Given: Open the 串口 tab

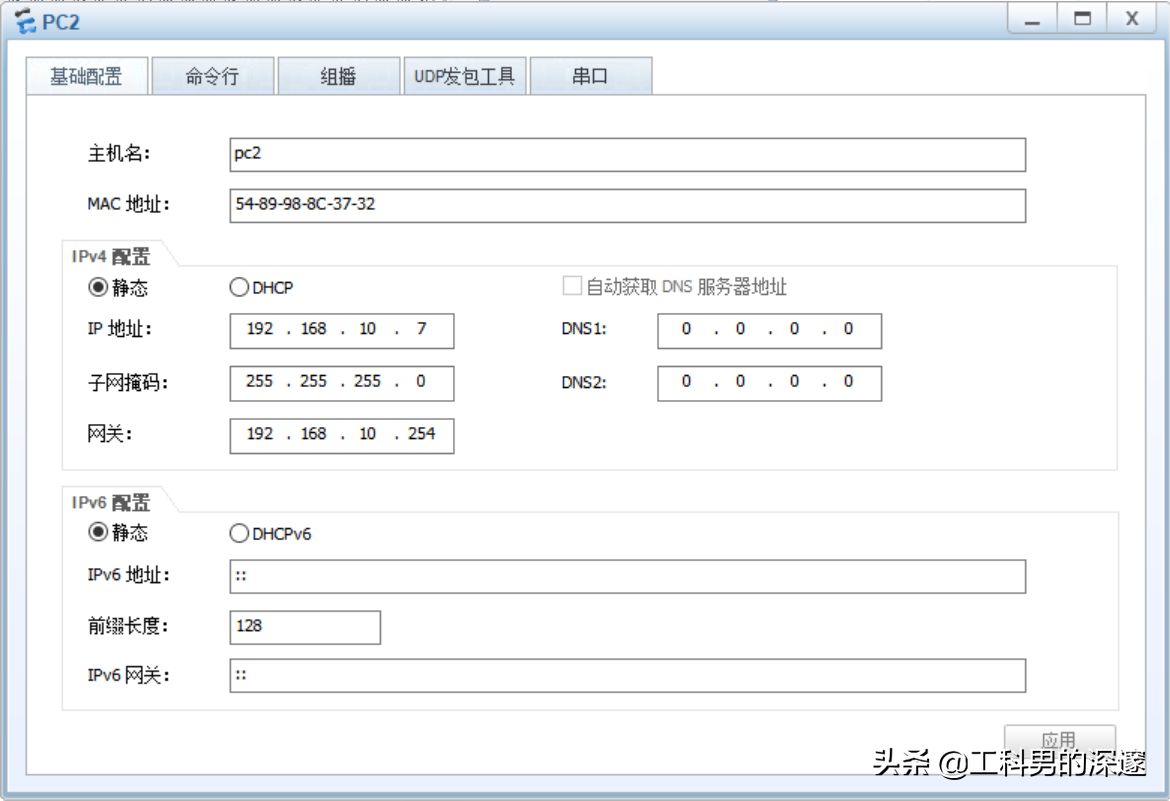Looking at the screenshot, I should tap(590, 77).
